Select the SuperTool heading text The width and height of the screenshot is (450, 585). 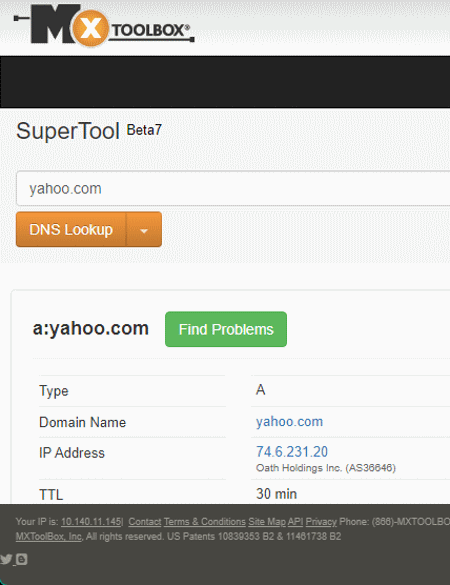pyautogui.click(x=68, y=131)
